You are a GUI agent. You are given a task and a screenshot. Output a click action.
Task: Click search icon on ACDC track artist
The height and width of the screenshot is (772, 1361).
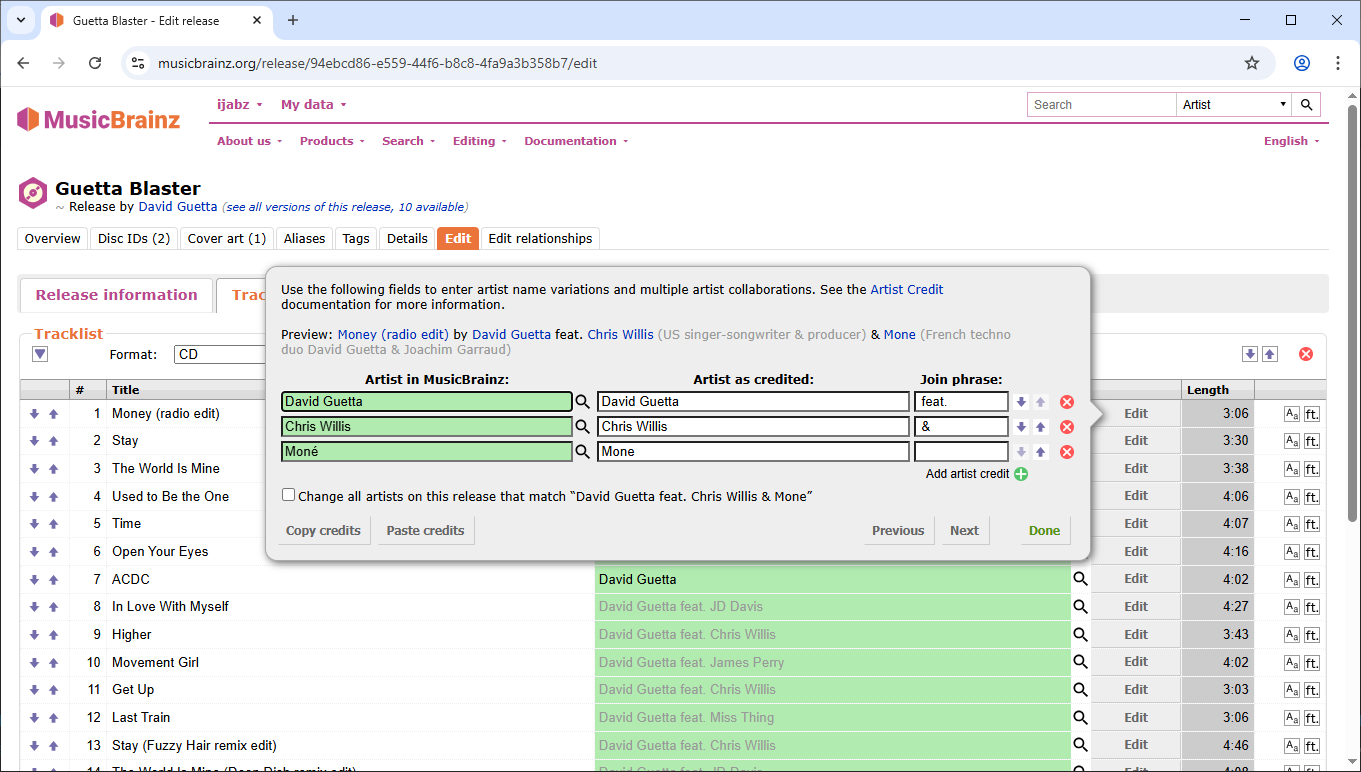pyautogui.click(x=1080, y=579)
